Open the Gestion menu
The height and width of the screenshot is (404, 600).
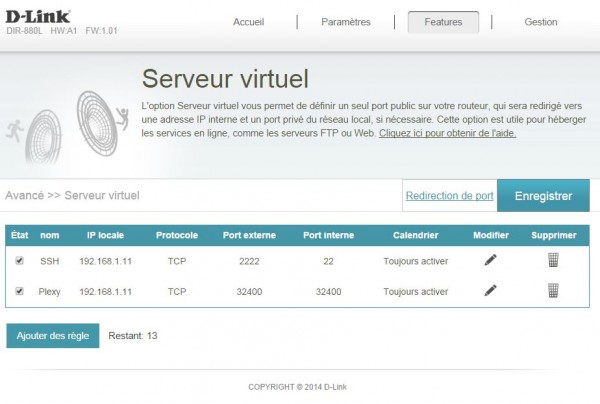[x=541, y=22]
